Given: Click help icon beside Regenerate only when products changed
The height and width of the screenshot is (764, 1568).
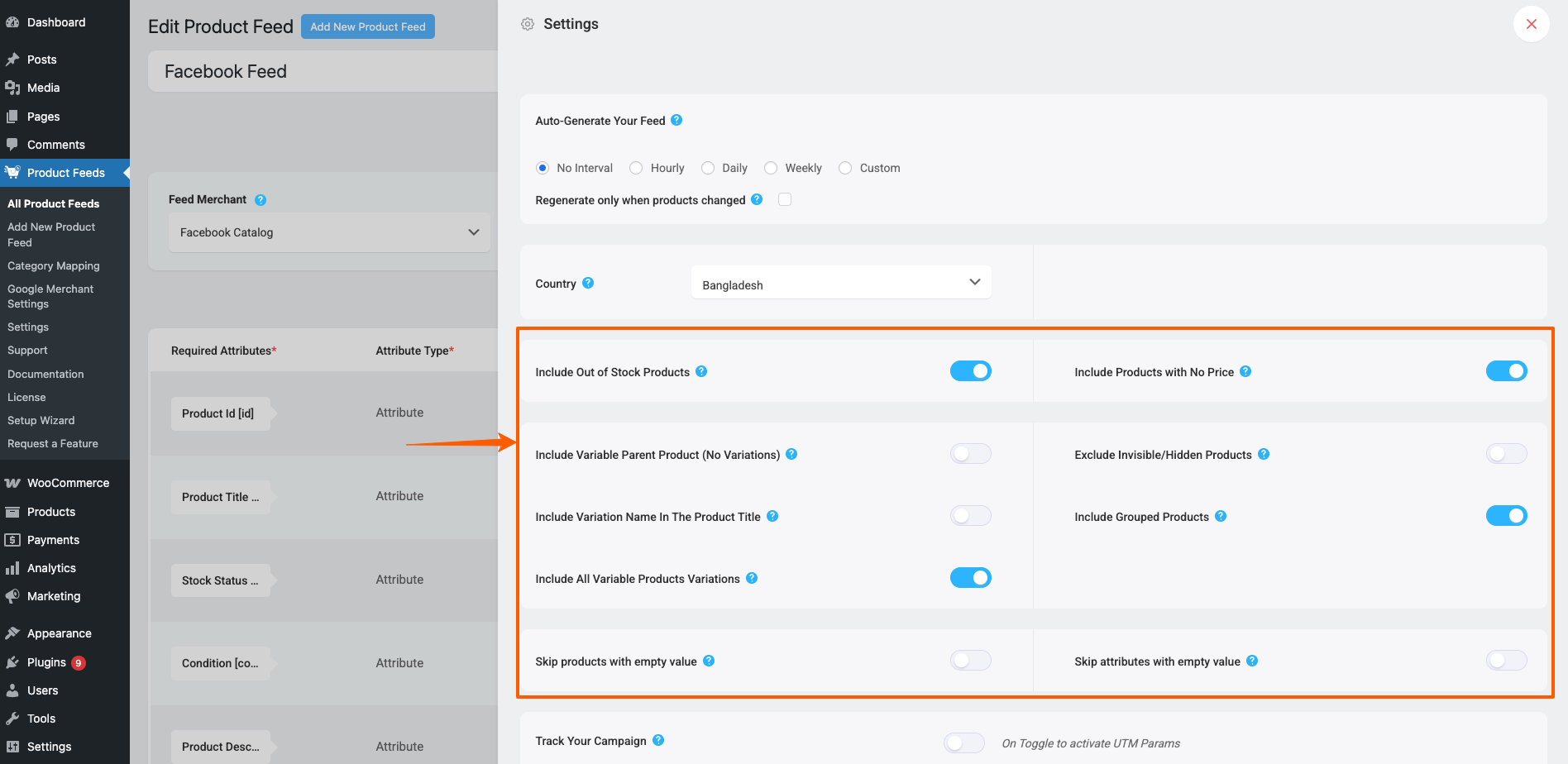Looking at the screenshot, I should pos(757,199).
